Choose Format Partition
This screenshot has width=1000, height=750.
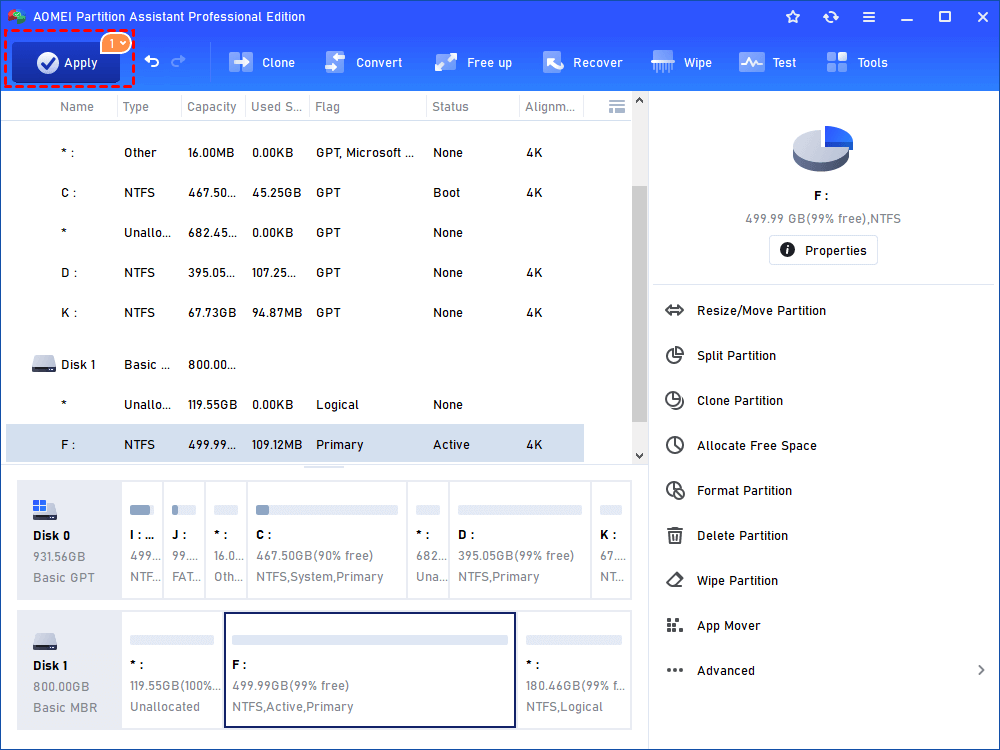(x=744, y=490)
